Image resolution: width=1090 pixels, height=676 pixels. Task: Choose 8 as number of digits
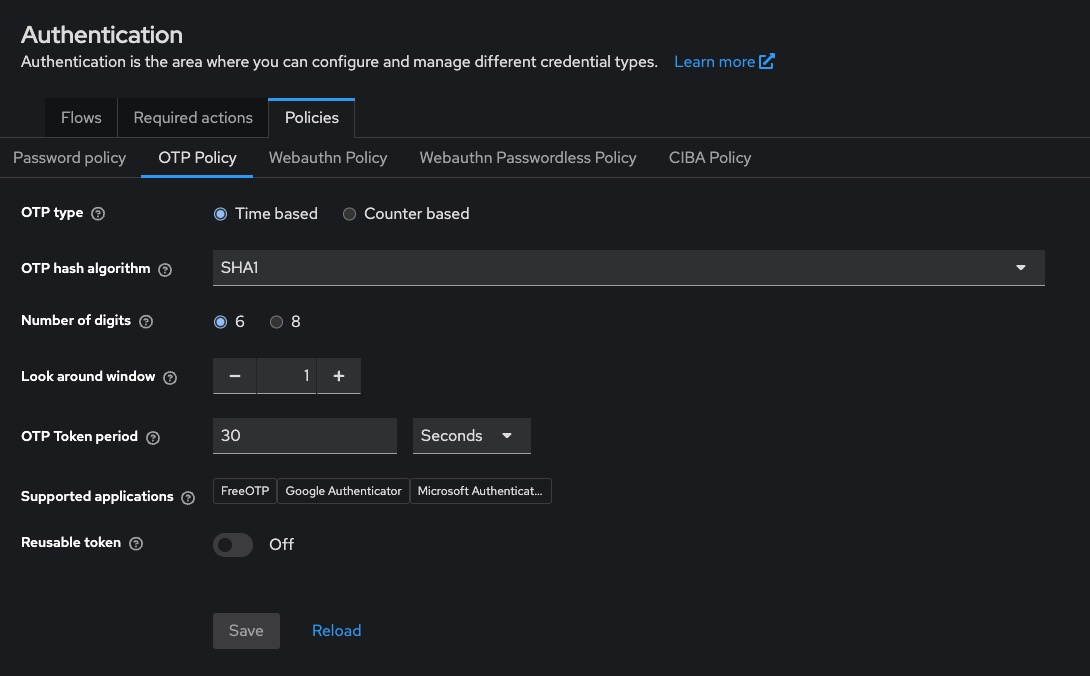click(277, 322)
